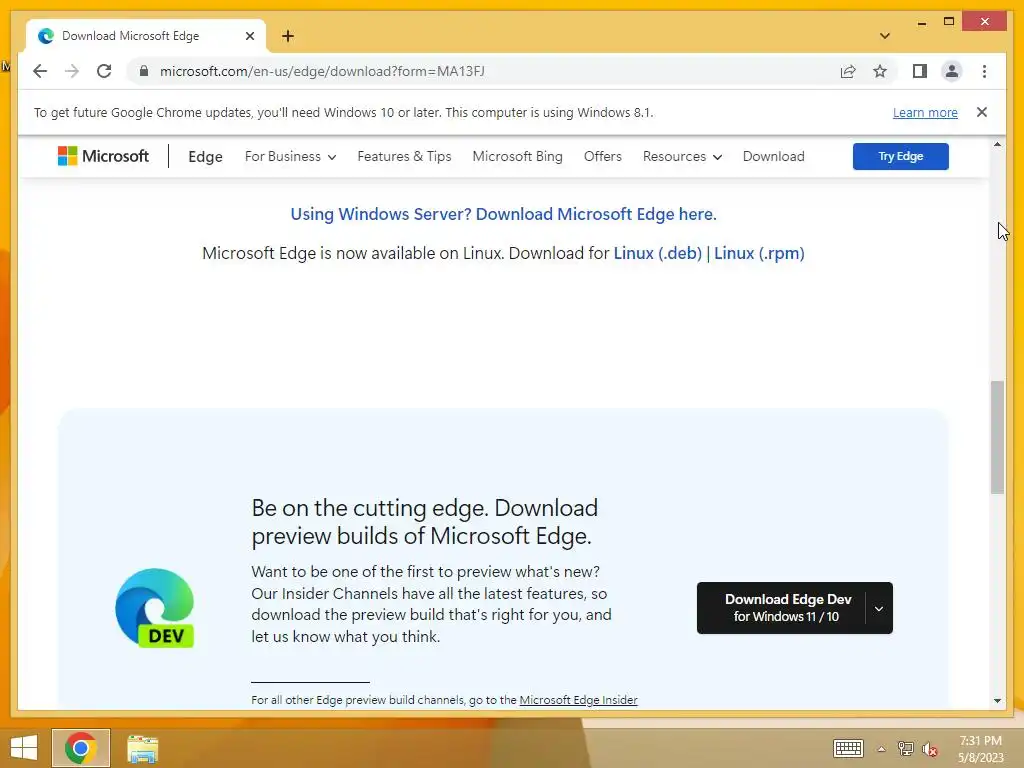
Task: Open File Explorer from taskbar
Action: [x=142, y=748]
